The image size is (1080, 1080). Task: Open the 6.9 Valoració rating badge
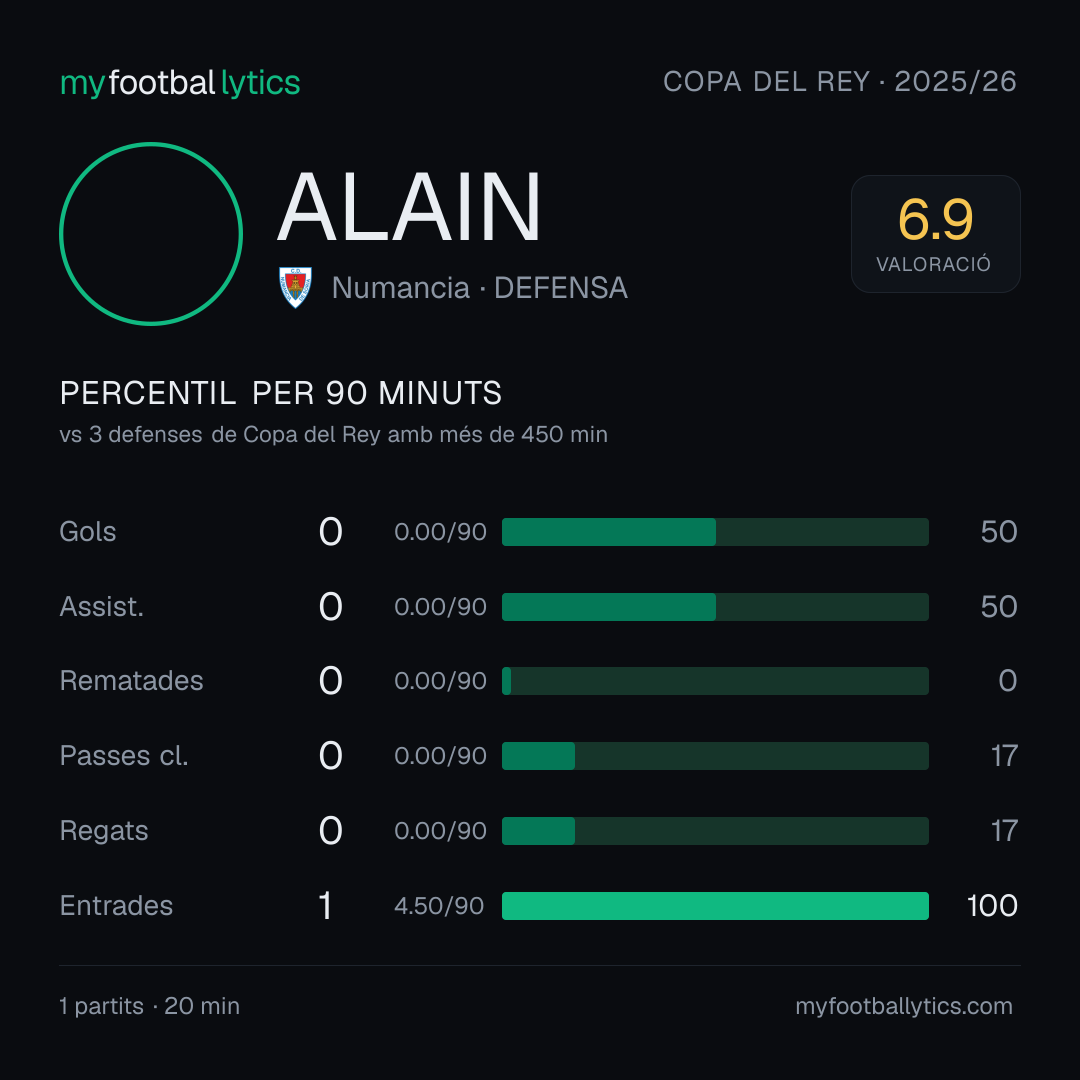click(935, 233)
